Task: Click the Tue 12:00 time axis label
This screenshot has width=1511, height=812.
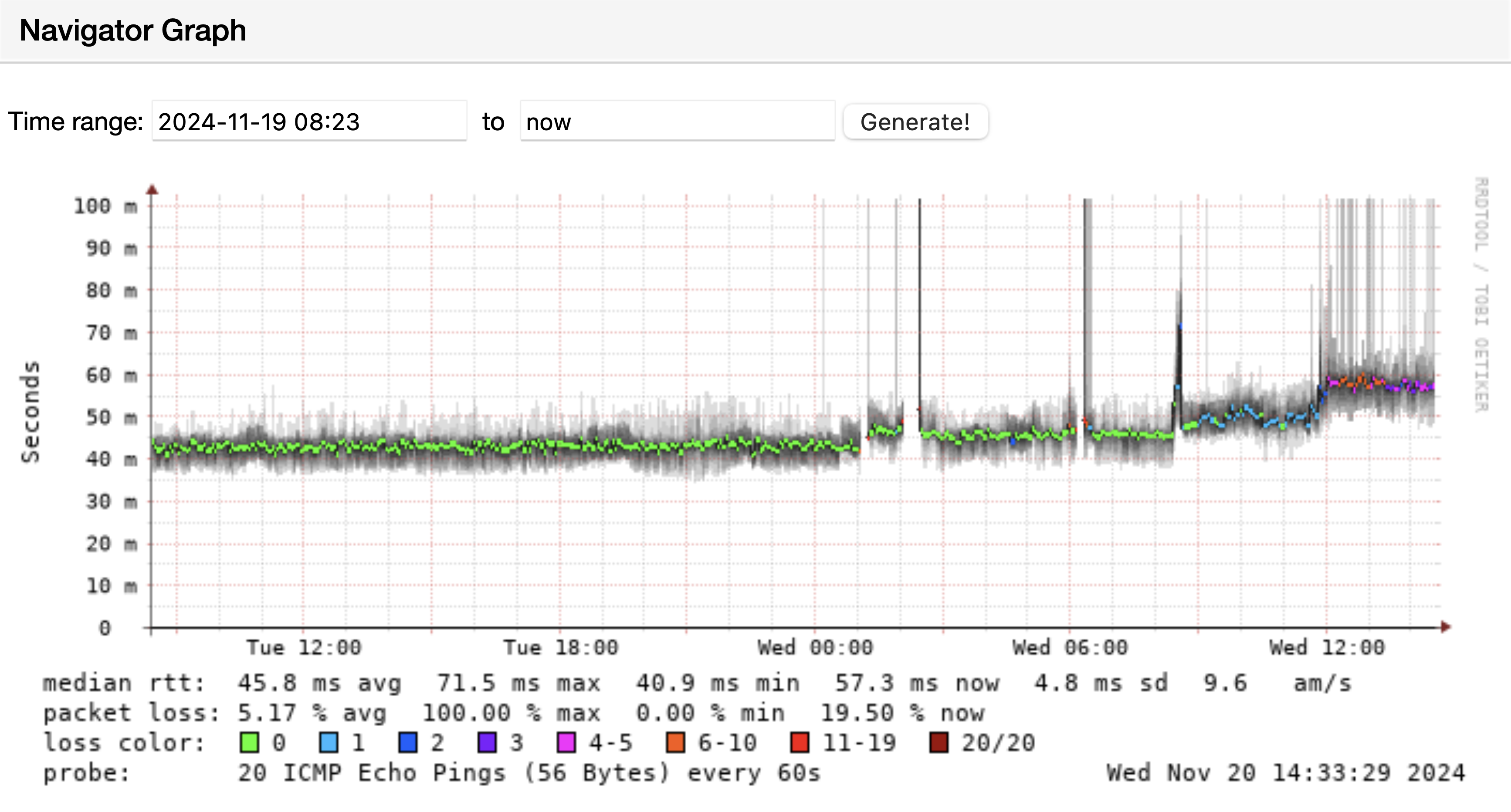Action: [304, 648]
